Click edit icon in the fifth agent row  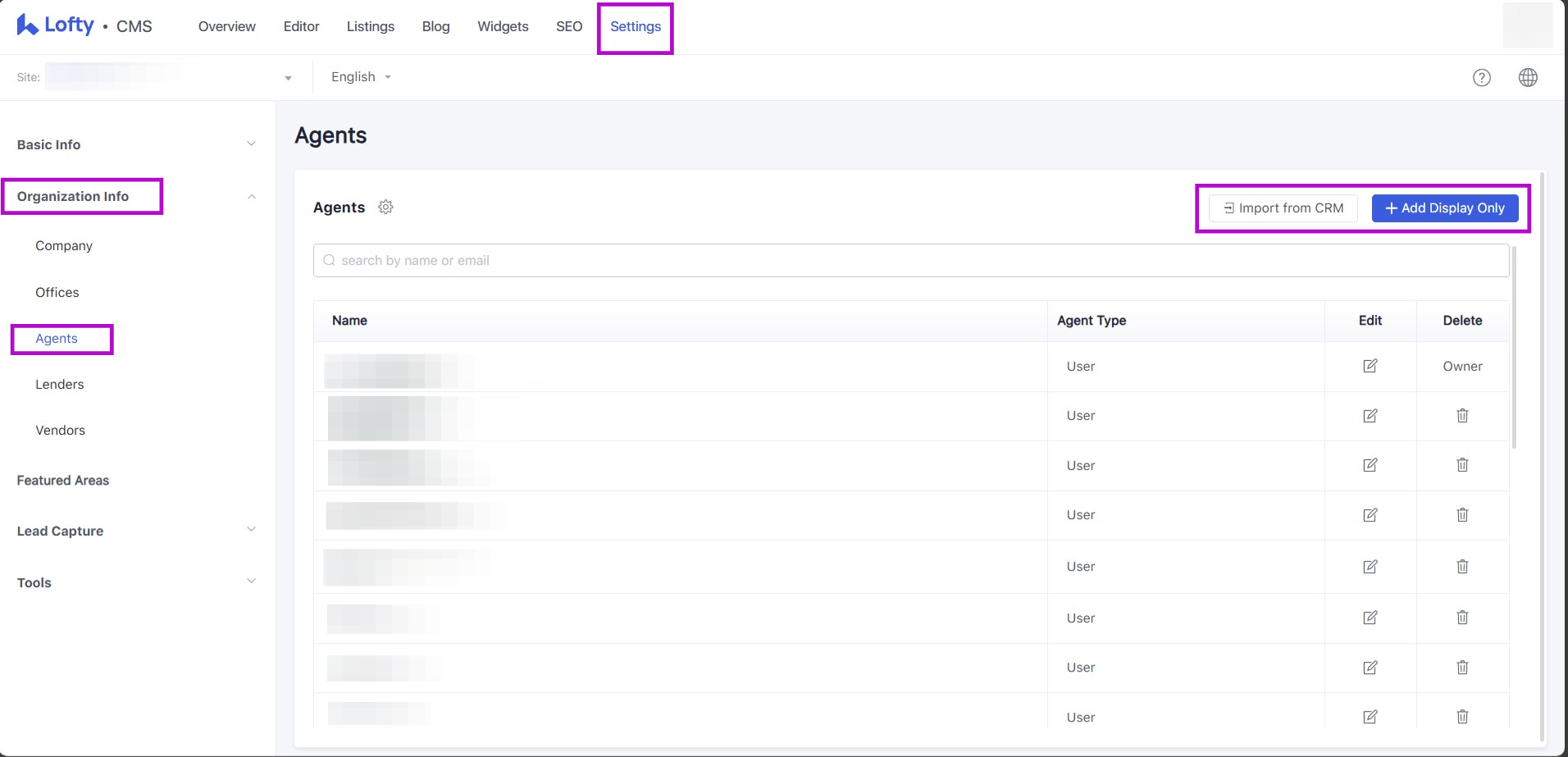(x=1370, y=567)
